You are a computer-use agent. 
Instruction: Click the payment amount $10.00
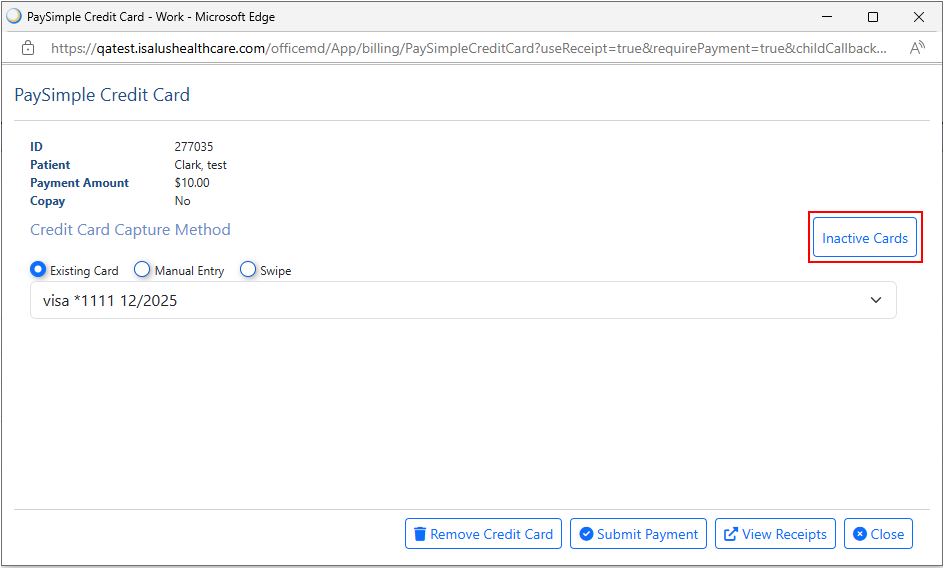point(192,183)
